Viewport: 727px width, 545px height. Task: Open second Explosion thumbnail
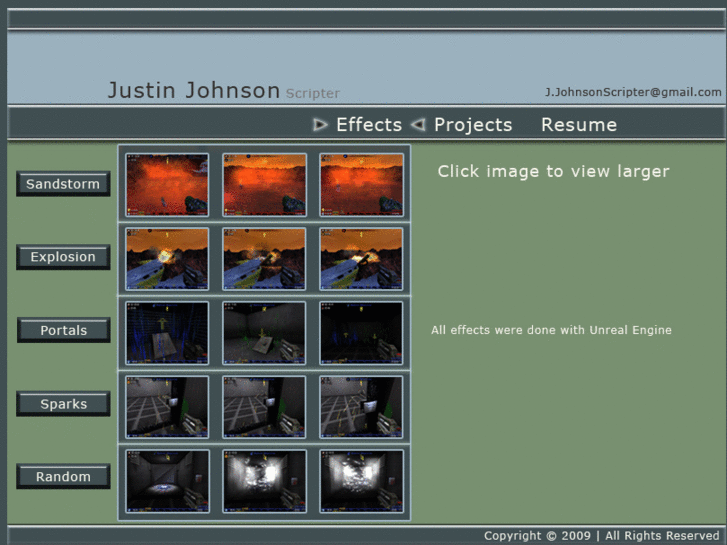[264, 259]
